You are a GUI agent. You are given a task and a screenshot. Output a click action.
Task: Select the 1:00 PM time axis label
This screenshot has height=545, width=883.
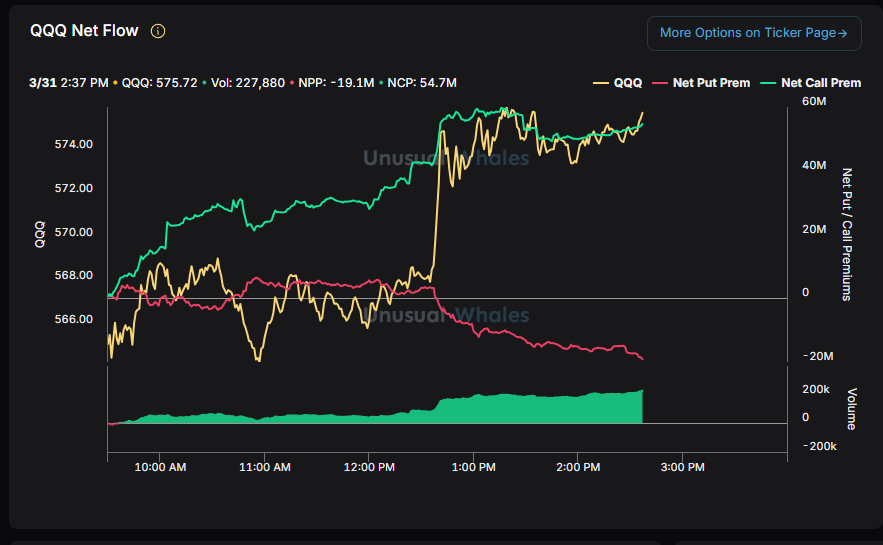click(474, 467)
